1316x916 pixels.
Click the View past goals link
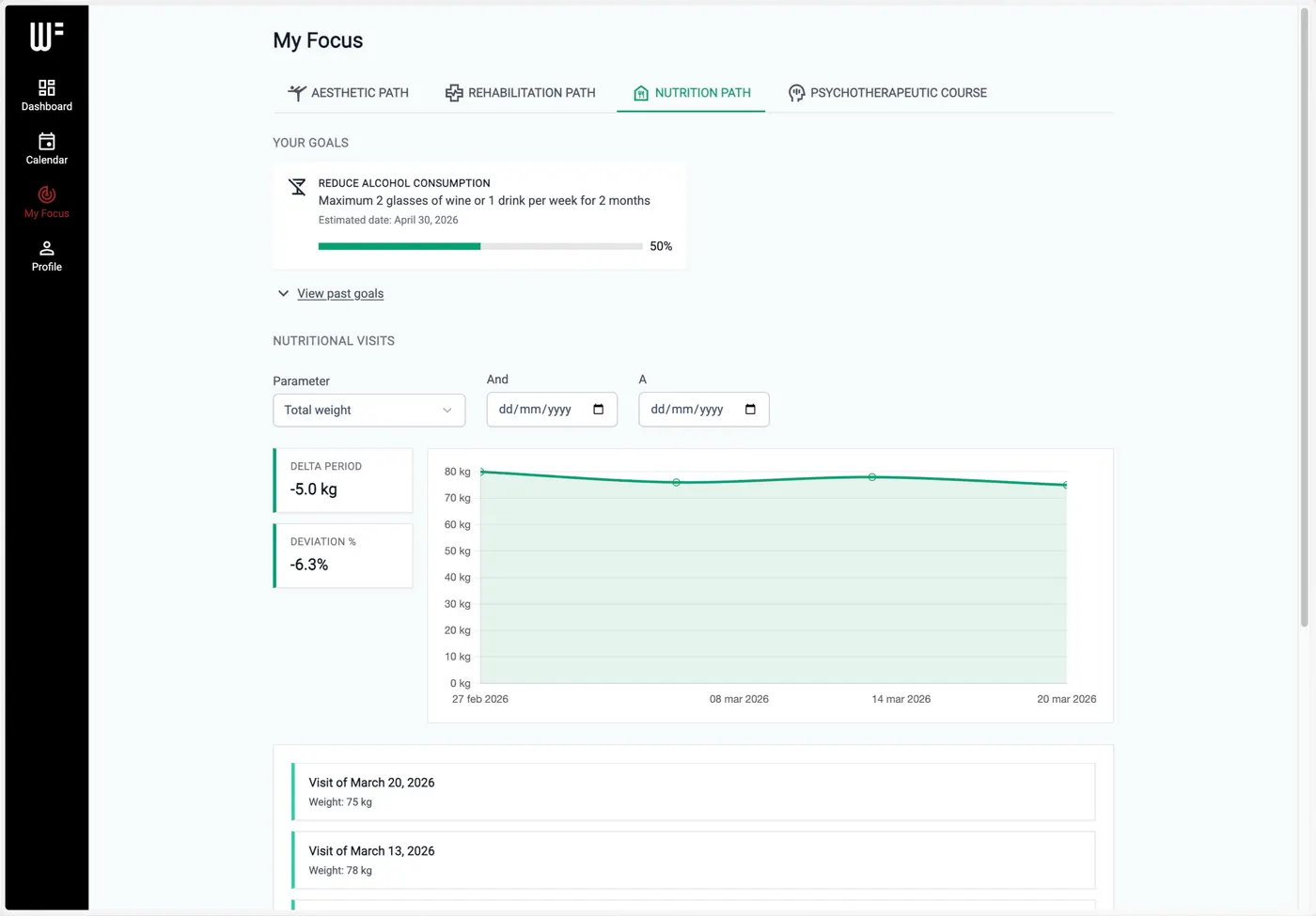pos(340,294)
